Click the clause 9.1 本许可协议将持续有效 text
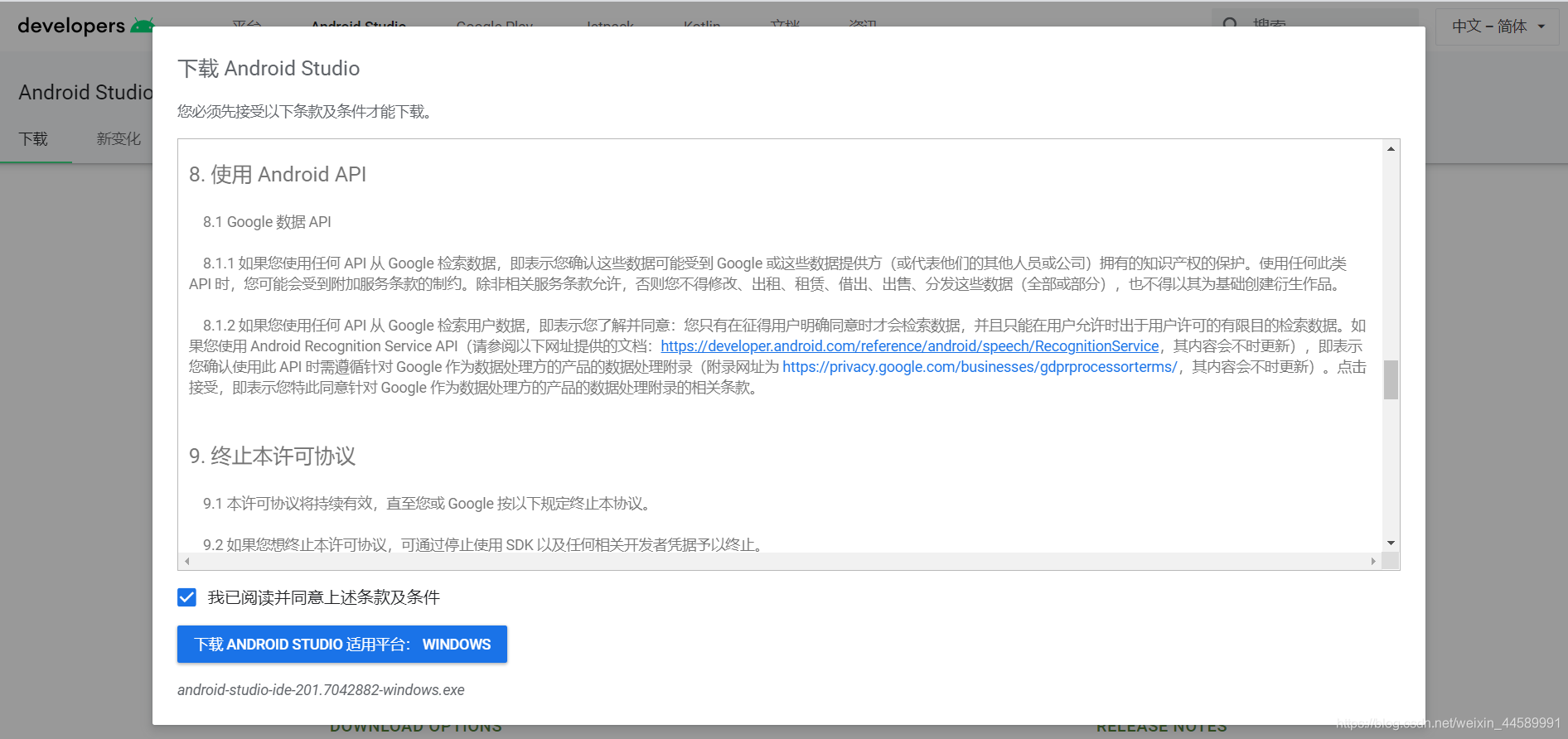 click(x=428, y=504)
